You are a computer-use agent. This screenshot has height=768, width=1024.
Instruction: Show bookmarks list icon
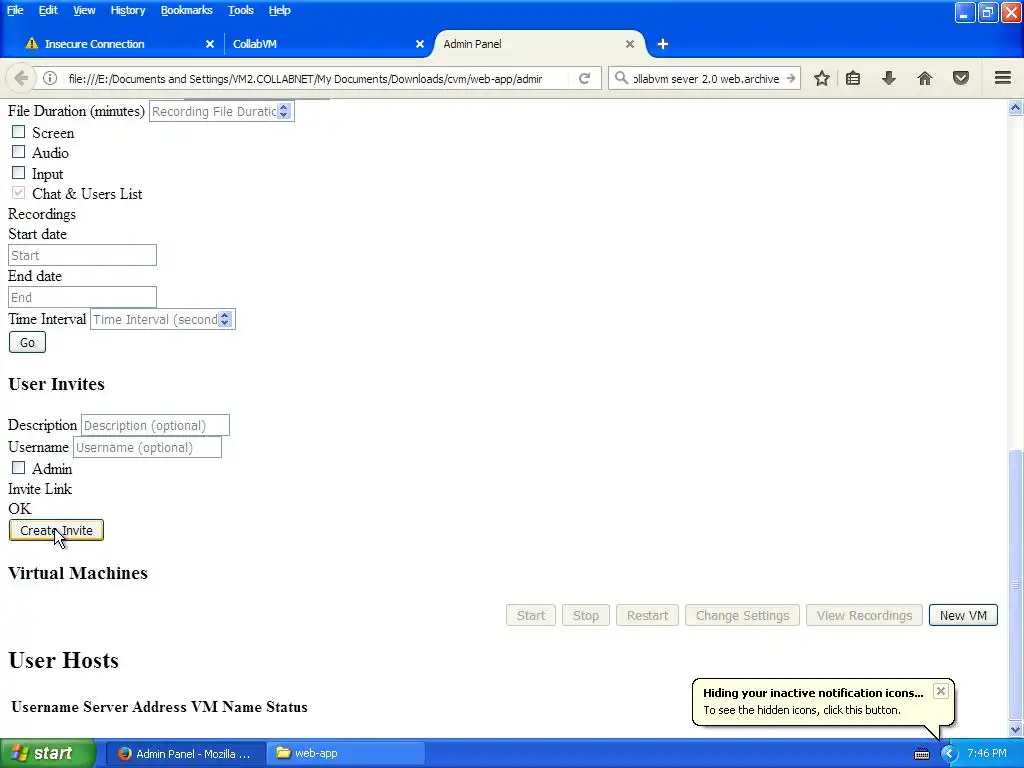(x=853, y=78)
